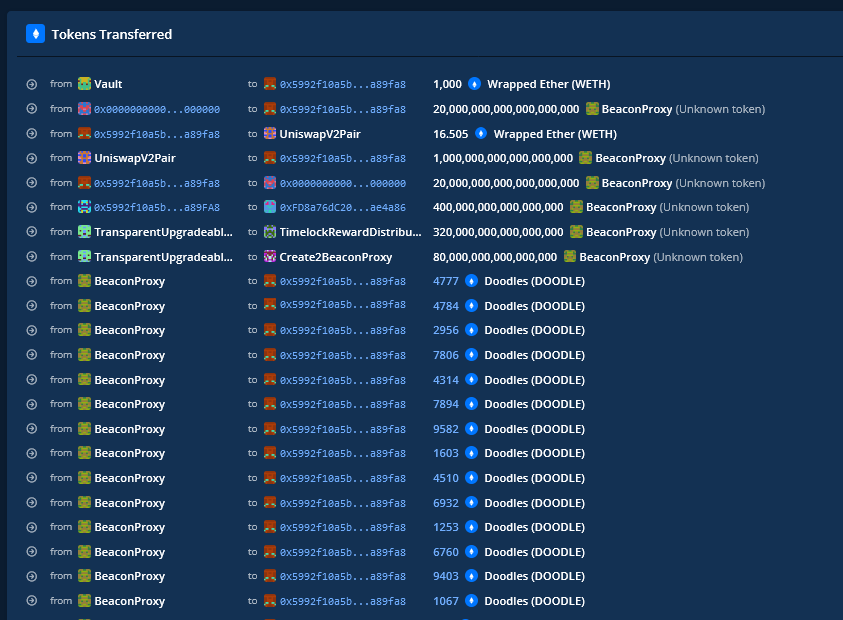Open BeaconProxy token on the 320,000,000,000,000,000 row
The image size is (843, 620).
pyautogui.click(x=621, y=232)
